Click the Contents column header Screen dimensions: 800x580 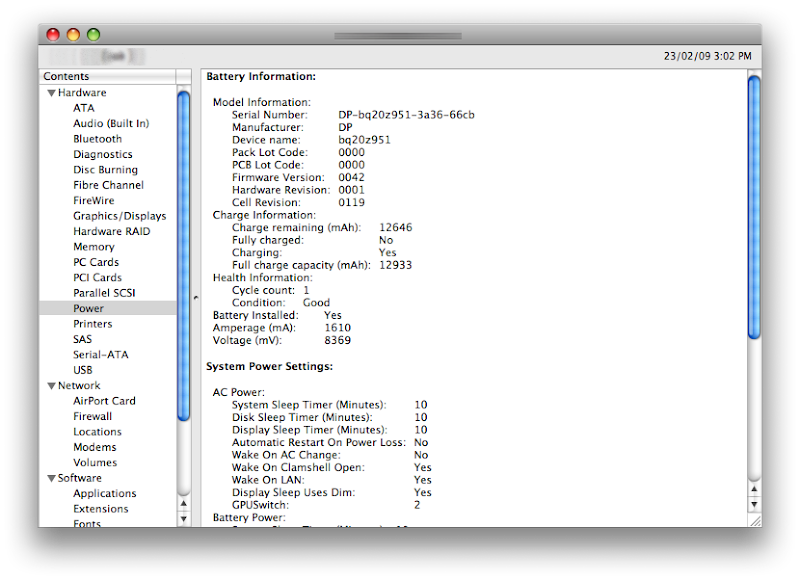pyautogui.click(x=108, y=77)
